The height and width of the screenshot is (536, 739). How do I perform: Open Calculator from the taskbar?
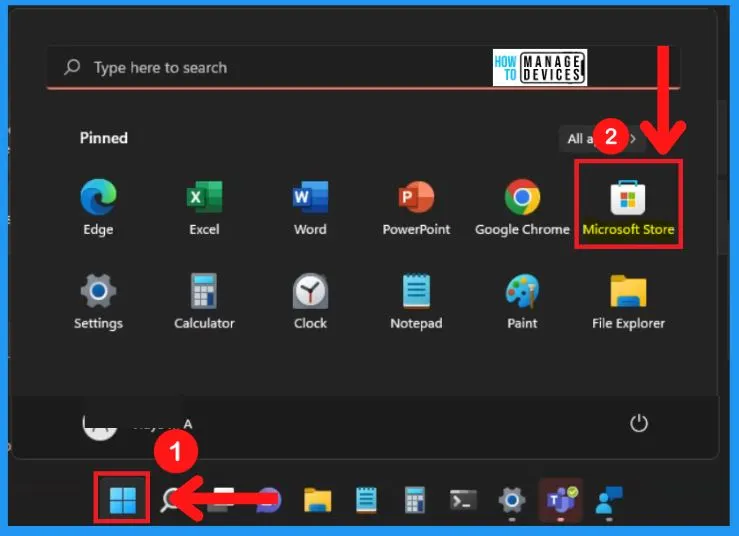[x=415, y=500]
